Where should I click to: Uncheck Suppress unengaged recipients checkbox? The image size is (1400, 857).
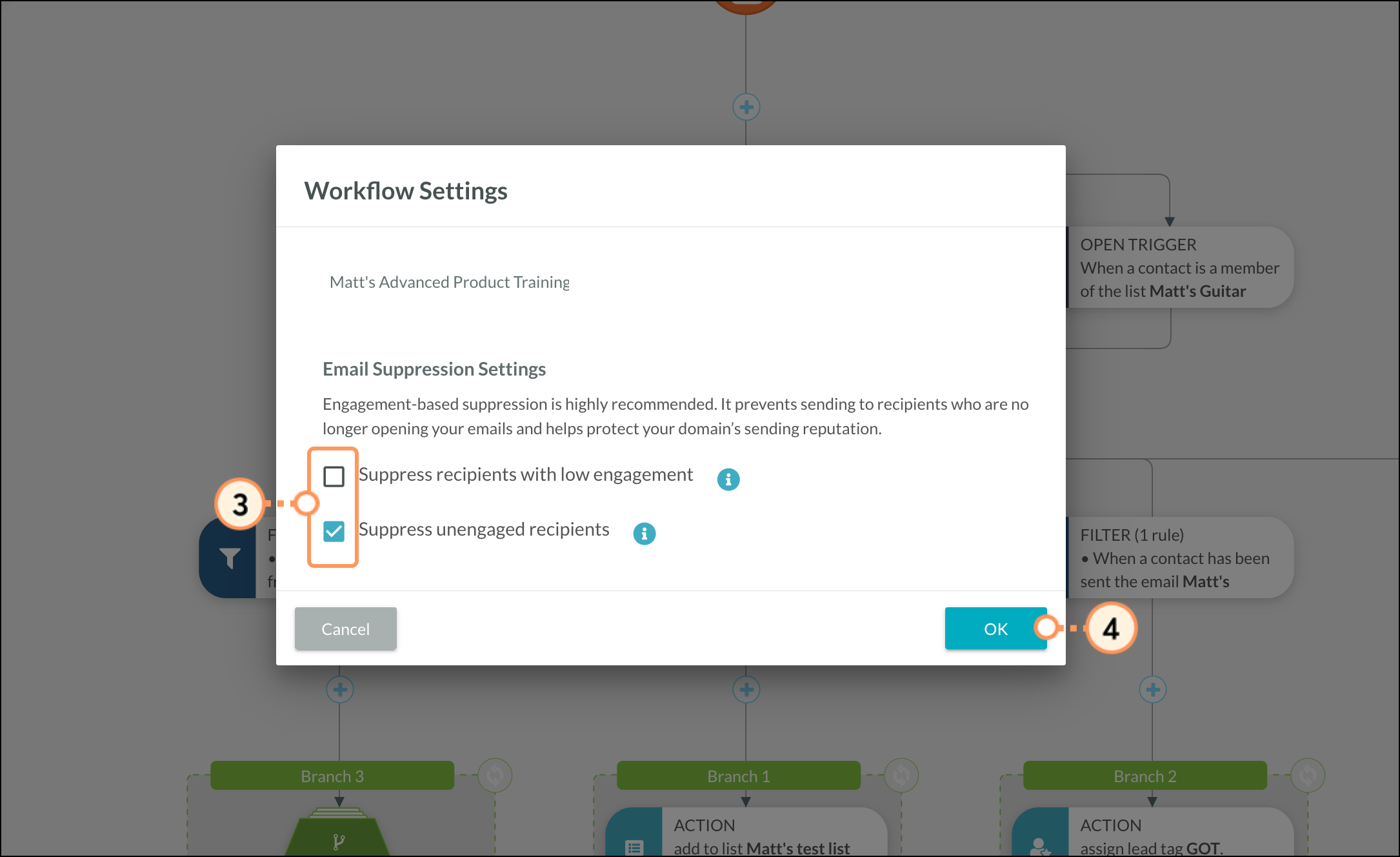334,531
